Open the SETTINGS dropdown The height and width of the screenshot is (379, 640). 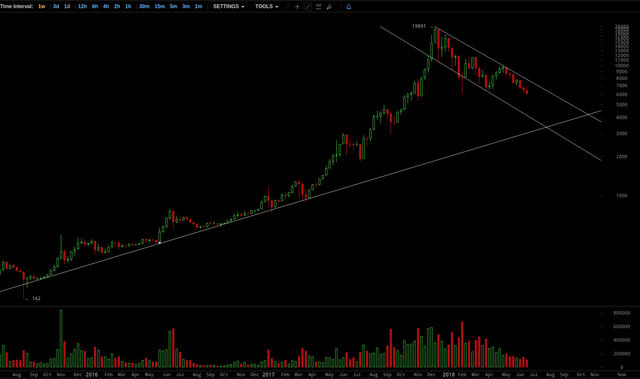(229, 7)
